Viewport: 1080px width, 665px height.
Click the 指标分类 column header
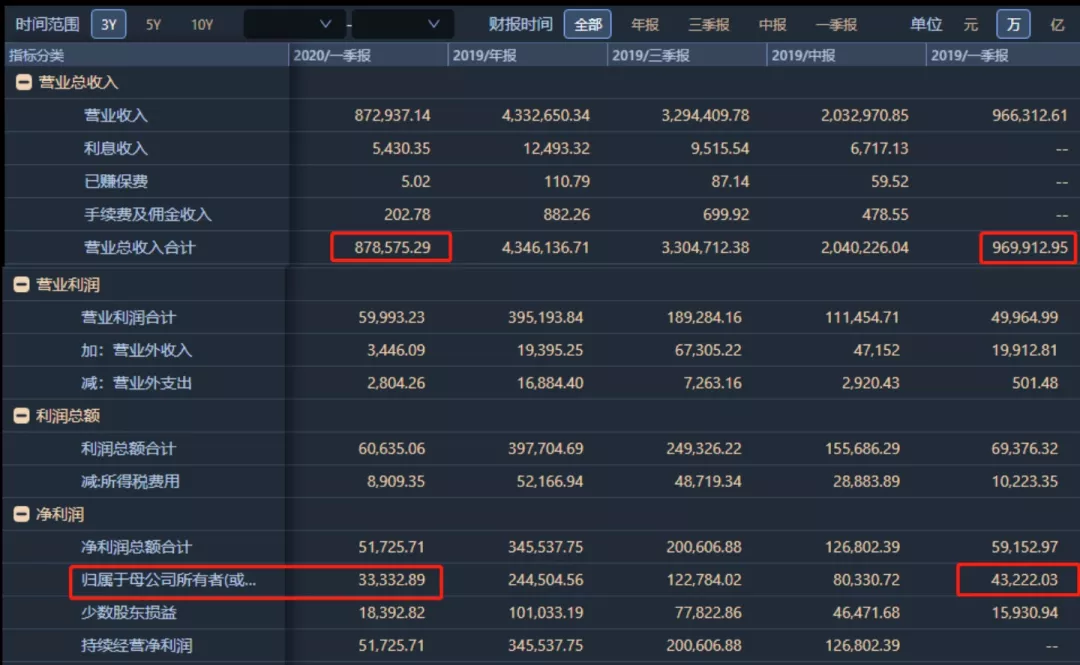[x=37, y=56]
